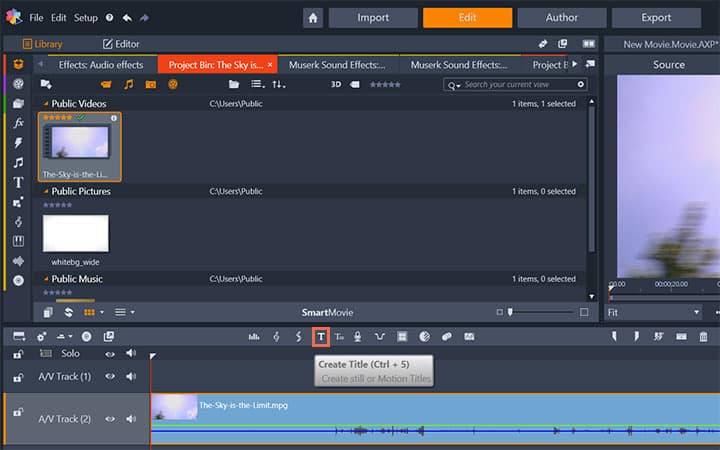Click the ScoreFitter clef icon in timeline toolbar
This screenshot has width=720, height=450.
[276, 337]
